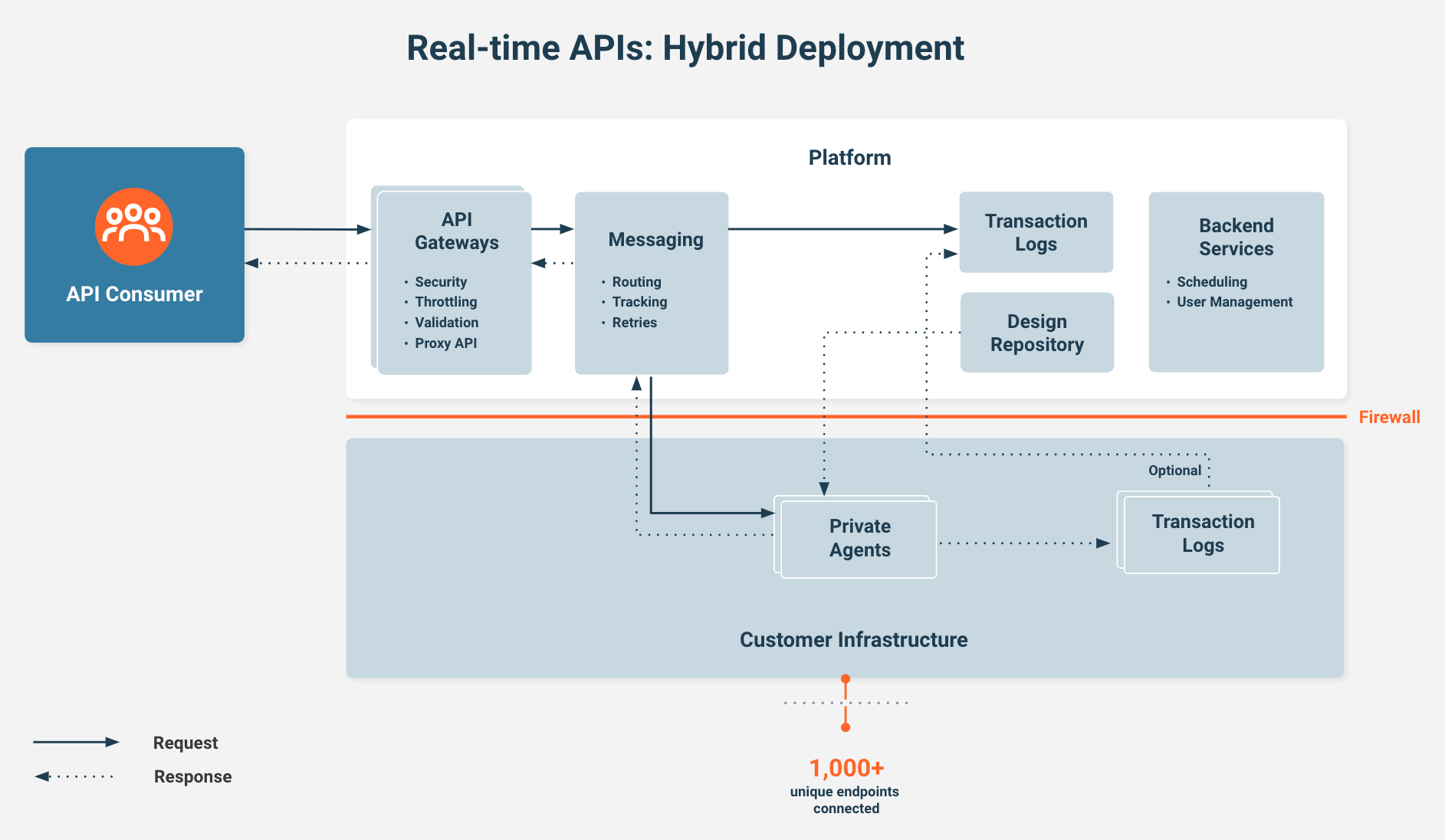Select the Routing bullet under Messaging

point(636,282)
